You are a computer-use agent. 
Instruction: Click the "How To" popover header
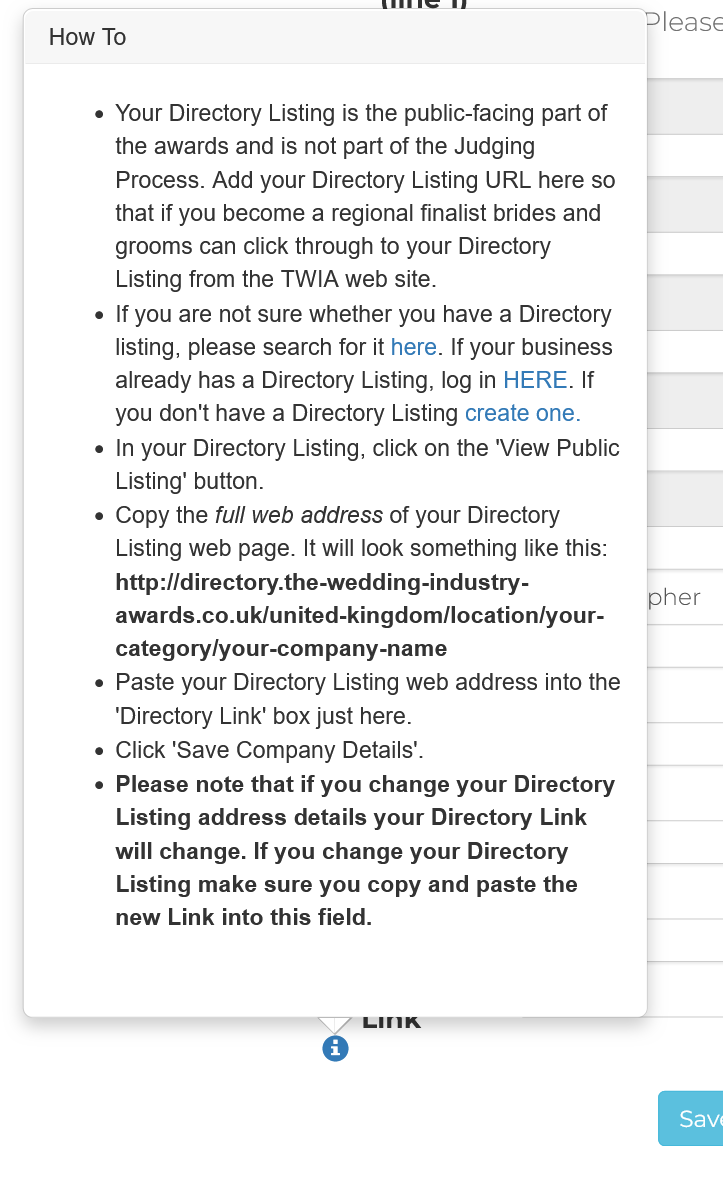coord(335,37)
